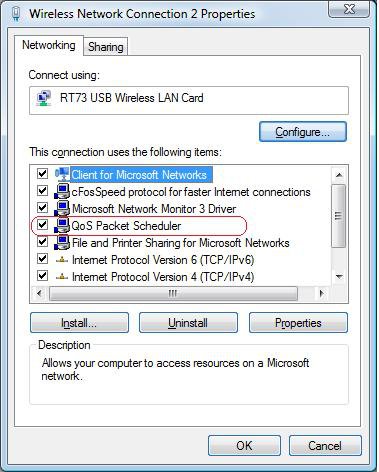
Task: Click the File and Printer Sharing icon
Action: tap(62, 242)
